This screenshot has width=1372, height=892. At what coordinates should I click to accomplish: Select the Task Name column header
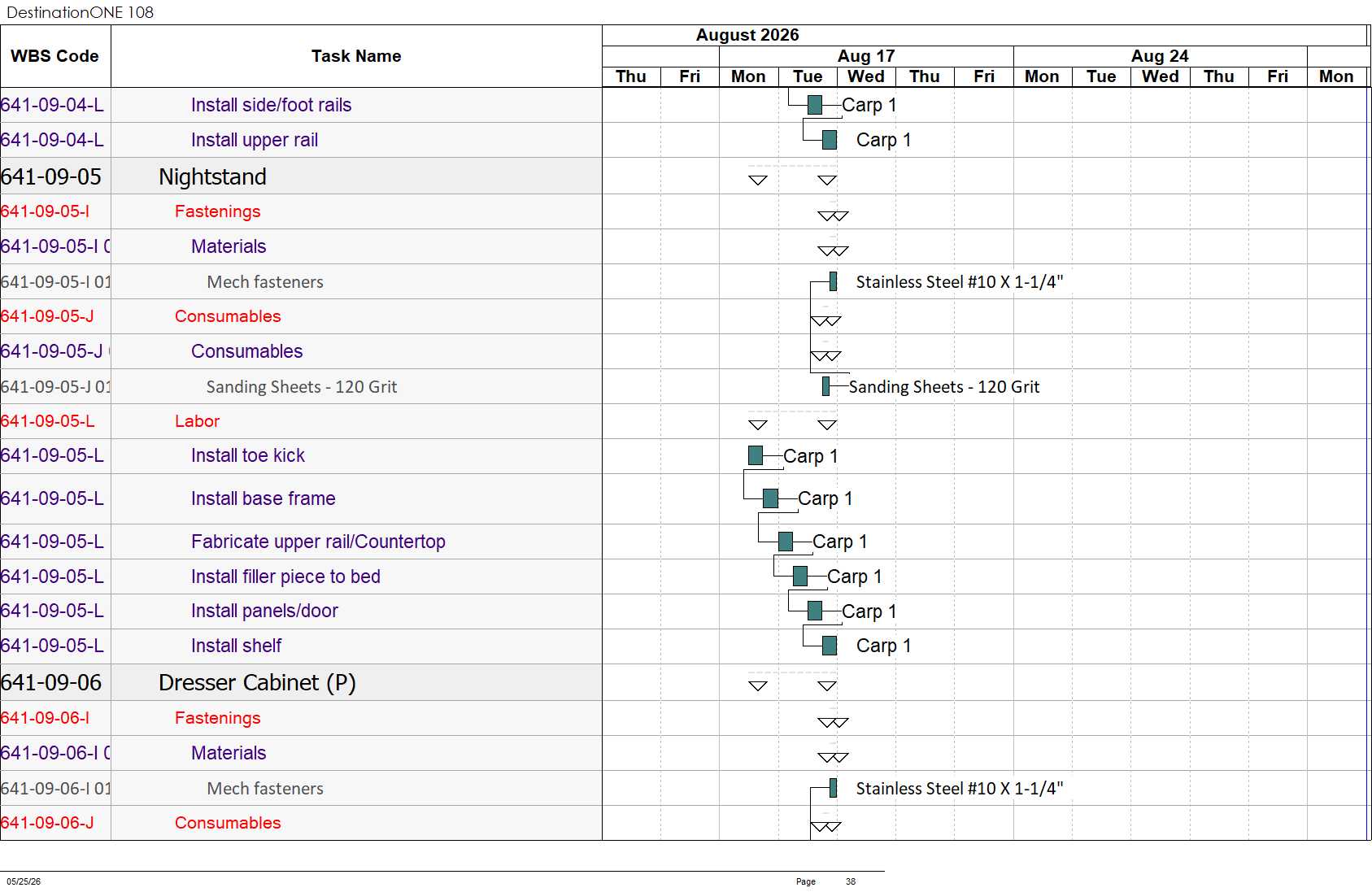click(x=356, y=56)
